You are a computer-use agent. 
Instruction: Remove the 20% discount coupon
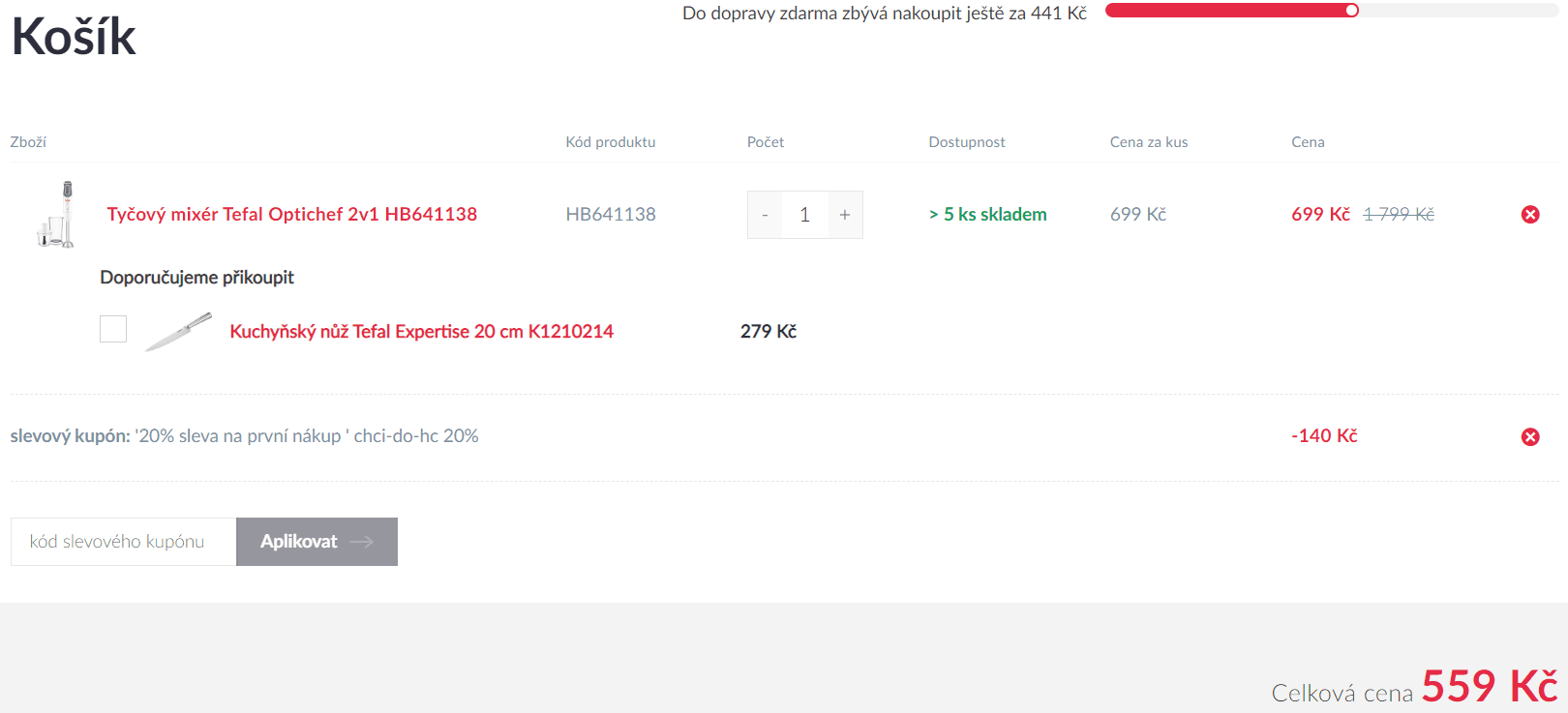point(1530,437)
